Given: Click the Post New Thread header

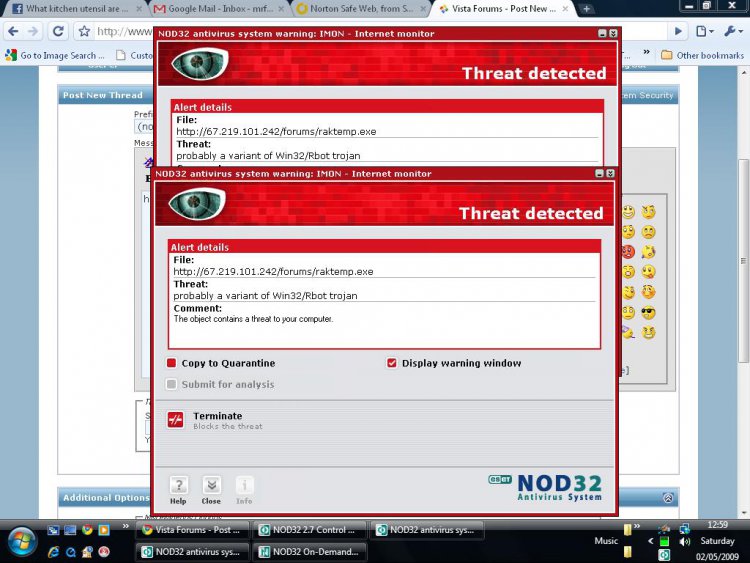Looking at the screenshot, I should tap(102, 95).
